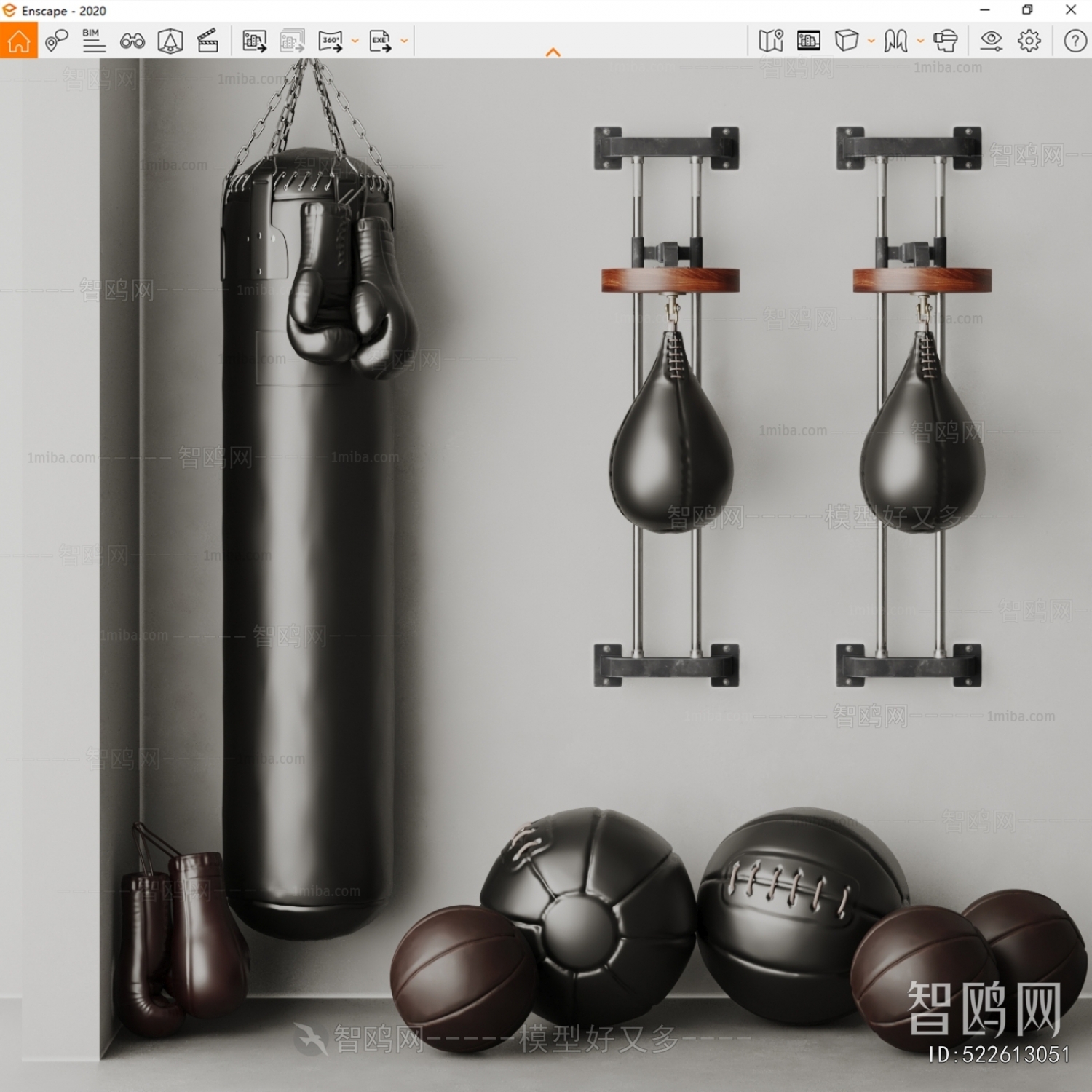The width and height of the screenshot is (1092, 1092).
Task: Expand dropdown next to EXE export
Action: [404, 41]
